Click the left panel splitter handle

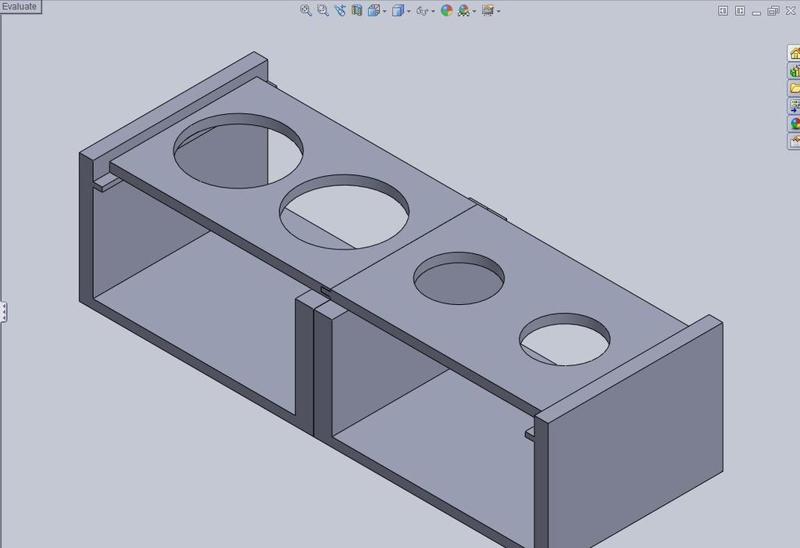pos(3,311)
